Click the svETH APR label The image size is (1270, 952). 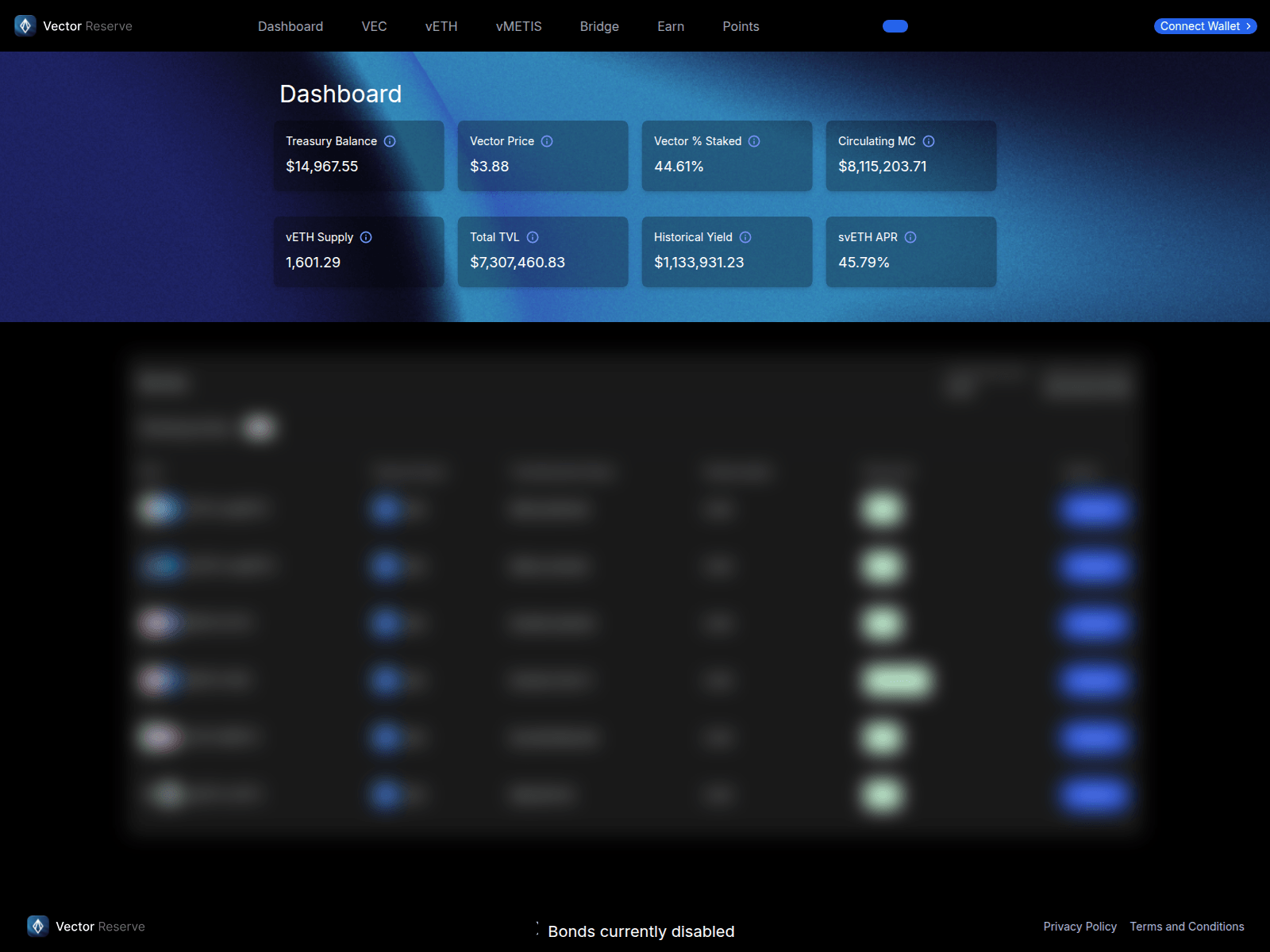coord(868,237)
